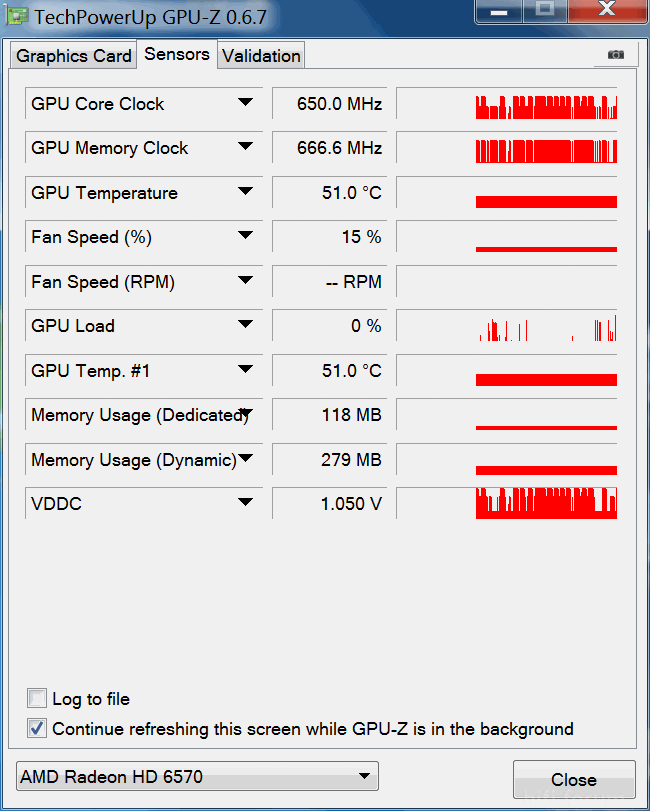Expand the Fan Speed (%) dropdown
This screenshot has height=811, width=650.
245,237
